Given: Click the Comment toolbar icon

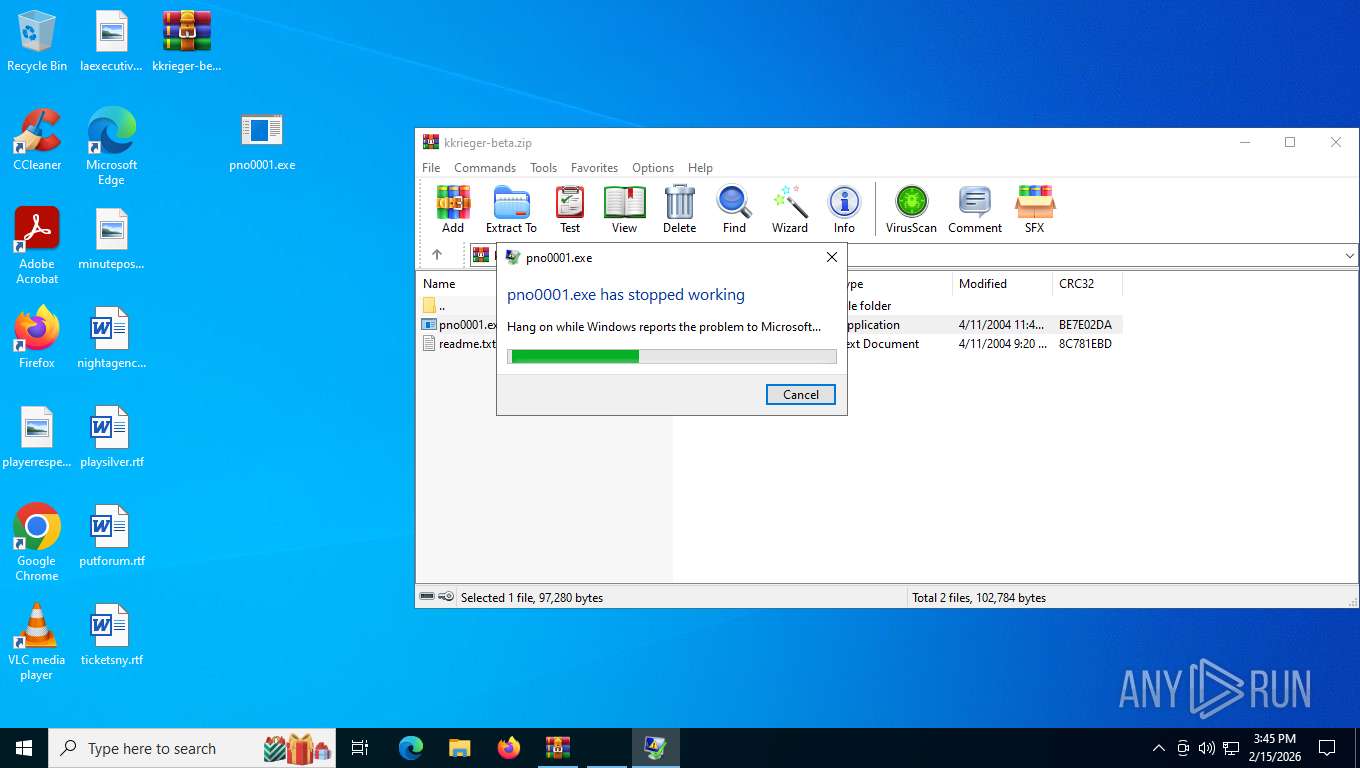Looking at the screenshot, I should (x=975, y=210).
